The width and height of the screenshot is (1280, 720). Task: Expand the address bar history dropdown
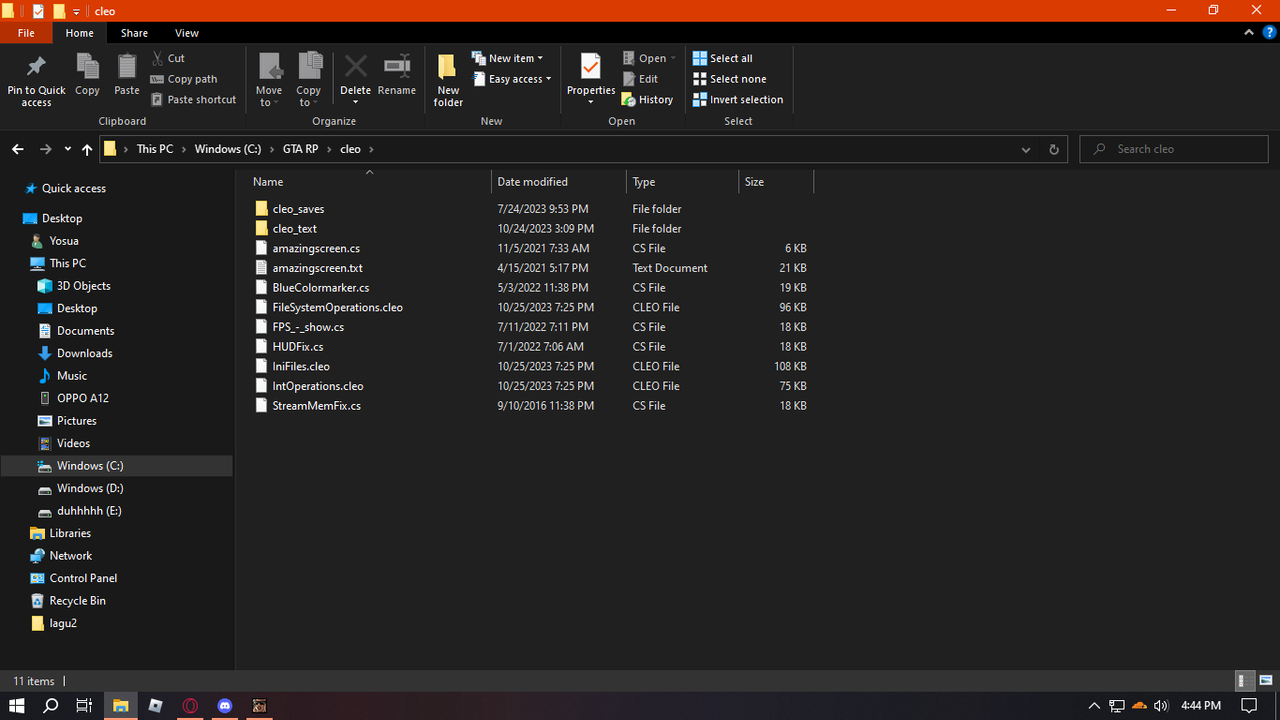pyautogui.click(x=1026, y=149)
